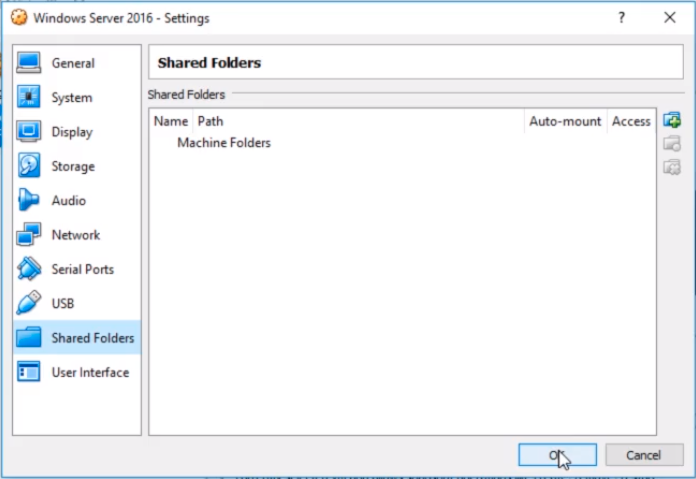
Task: Select the Shared Folders settings page
Action: [x=77, y=337]
